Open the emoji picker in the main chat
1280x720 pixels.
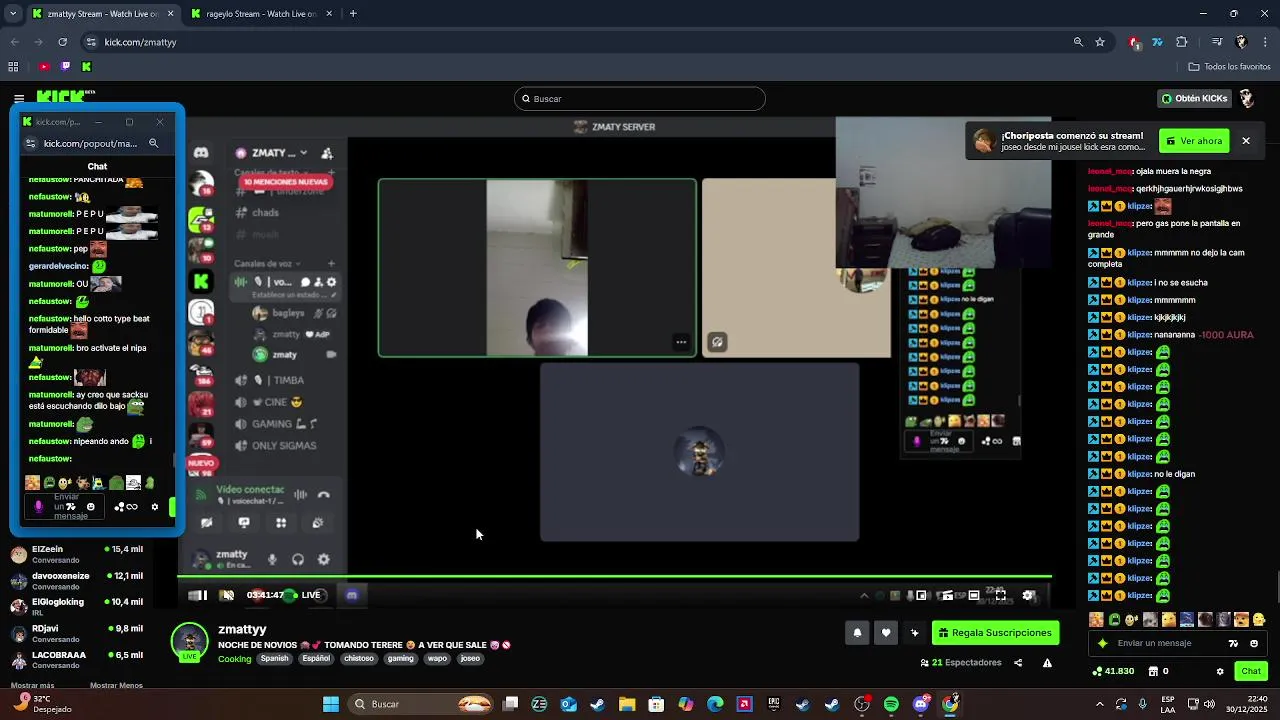click(1254, 643)
